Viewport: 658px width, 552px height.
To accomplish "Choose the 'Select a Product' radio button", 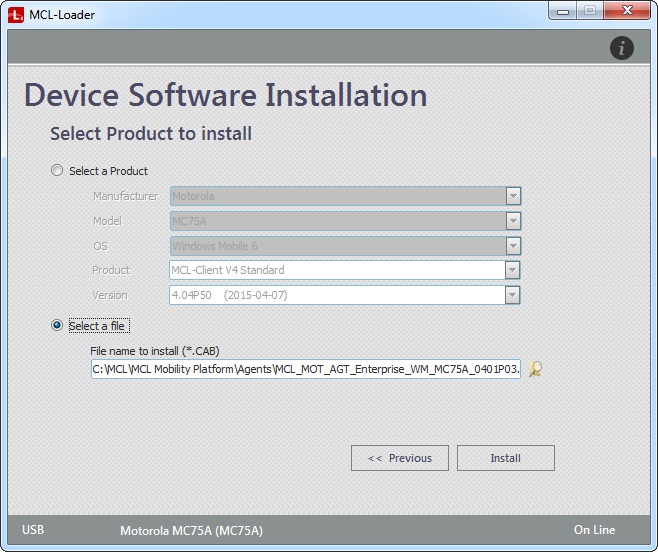I will (x=57, y=171).
